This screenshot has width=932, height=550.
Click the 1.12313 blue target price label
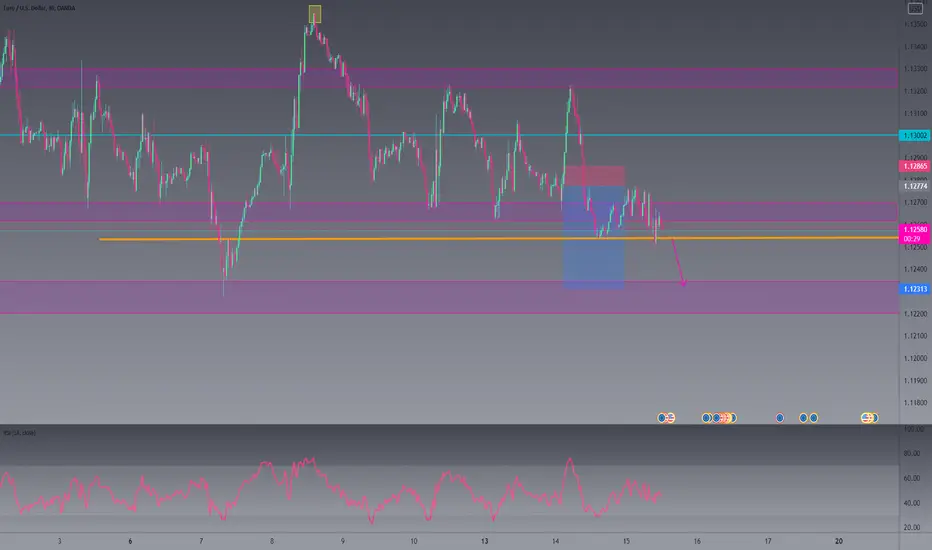(x=914, y=289)
